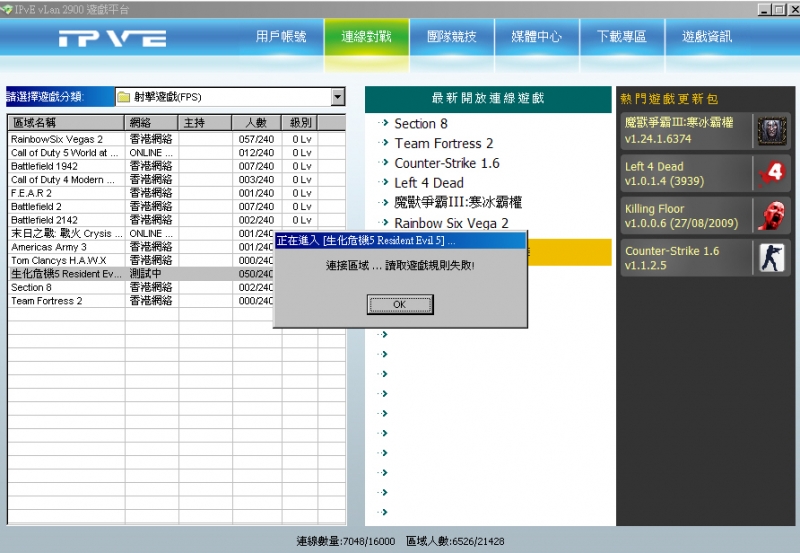Sort by the 人數 column header
This screenshot has width=800, height=553.
[x=256, y=123]
